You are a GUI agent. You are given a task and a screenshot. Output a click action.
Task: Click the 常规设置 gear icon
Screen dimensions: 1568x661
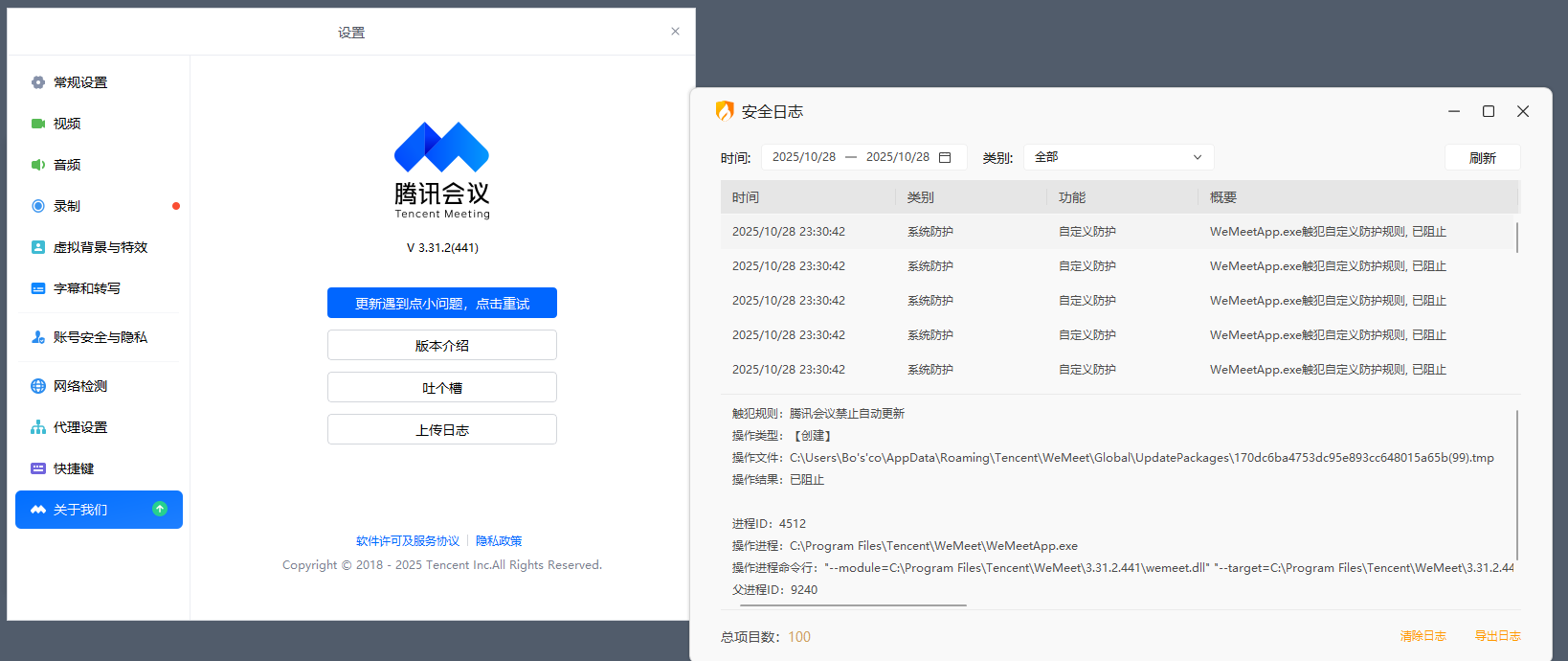coord(38,82)
